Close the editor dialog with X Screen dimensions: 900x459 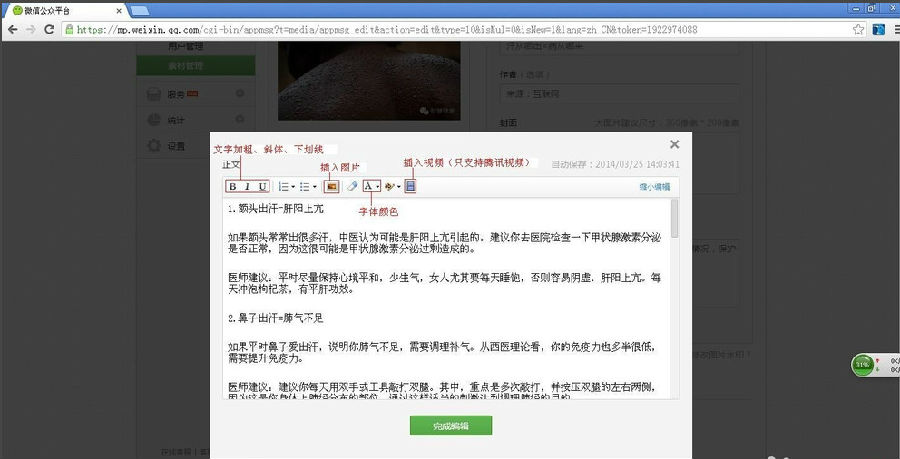click(x=674, y=144)
